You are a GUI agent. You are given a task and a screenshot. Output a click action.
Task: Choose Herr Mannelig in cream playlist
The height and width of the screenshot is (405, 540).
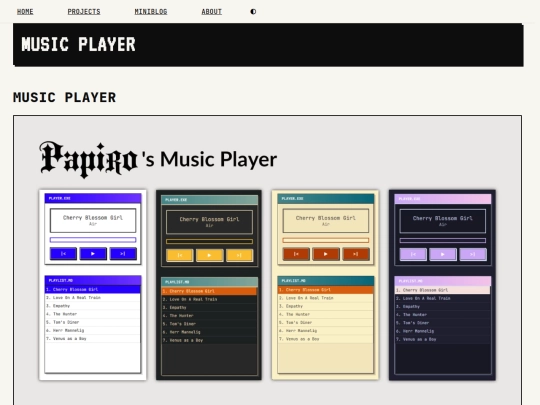(x=326, y=331)
